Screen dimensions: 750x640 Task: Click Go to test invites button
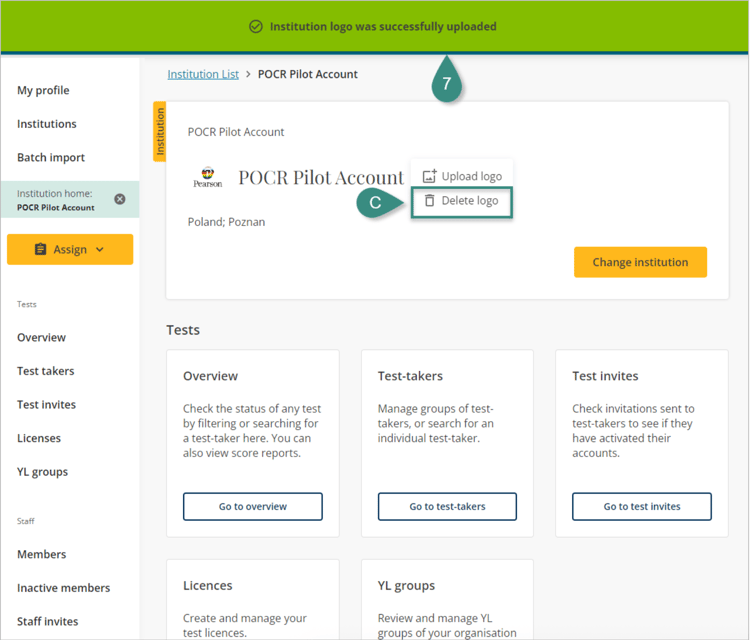(x=641, y=507)
